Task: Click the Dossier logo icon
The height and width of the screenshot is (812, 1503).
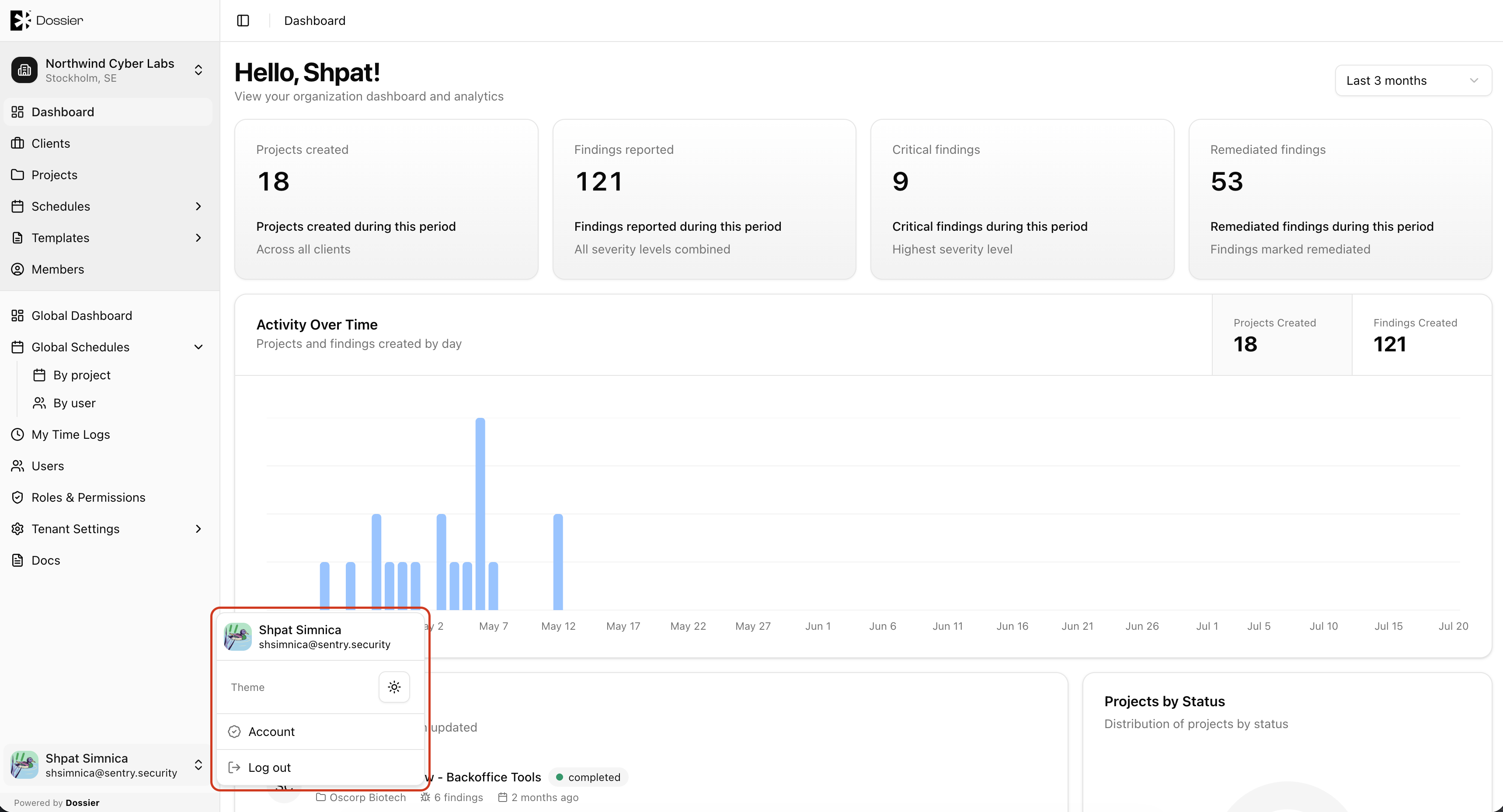Action: 20,20
